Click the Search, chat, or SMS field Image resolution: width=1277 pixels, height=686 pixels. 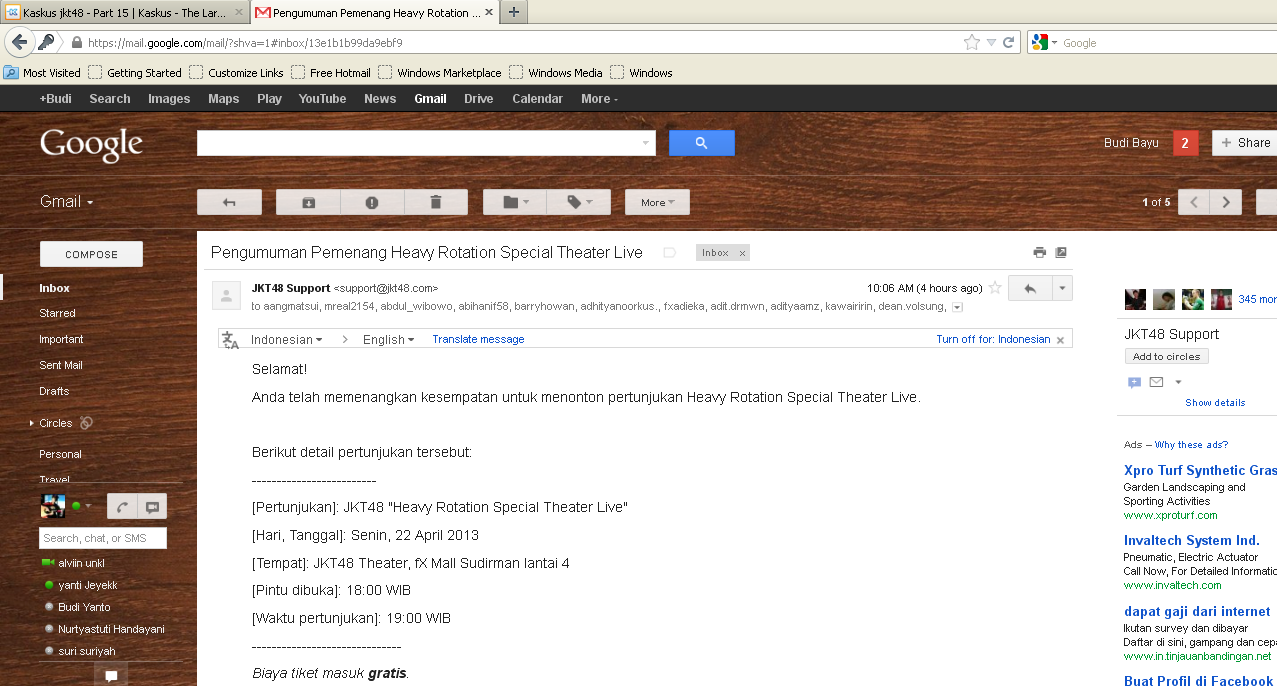[x=102, y=538]
